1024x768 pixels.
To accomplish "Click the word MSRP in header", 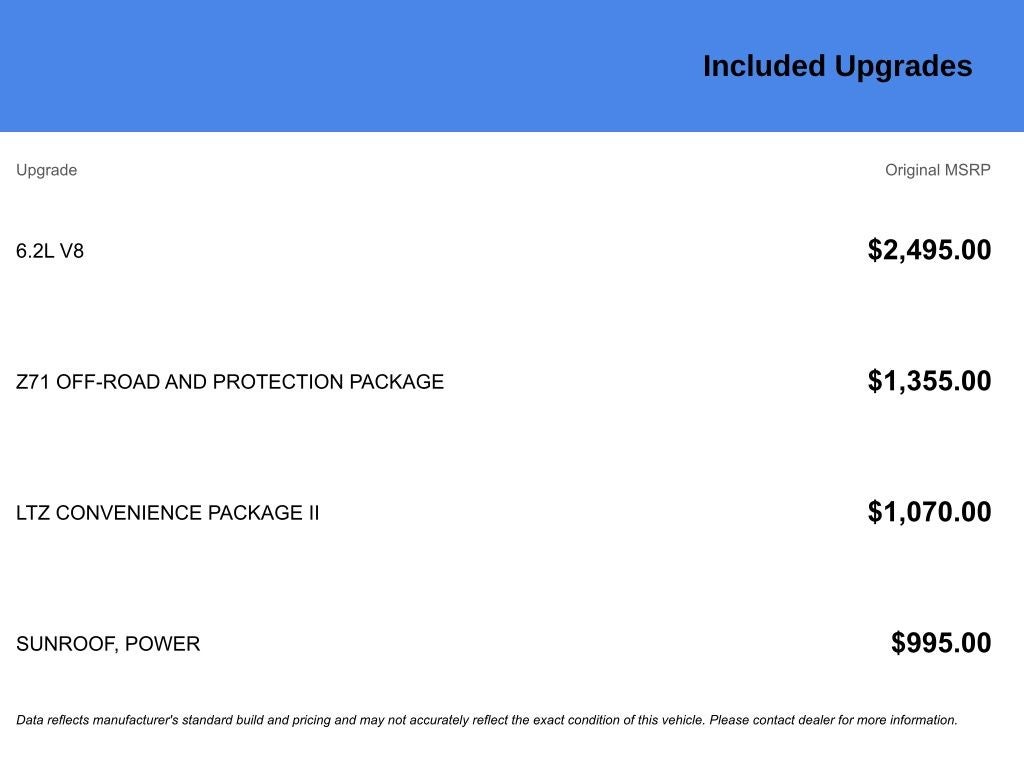I will coord(968,170).
